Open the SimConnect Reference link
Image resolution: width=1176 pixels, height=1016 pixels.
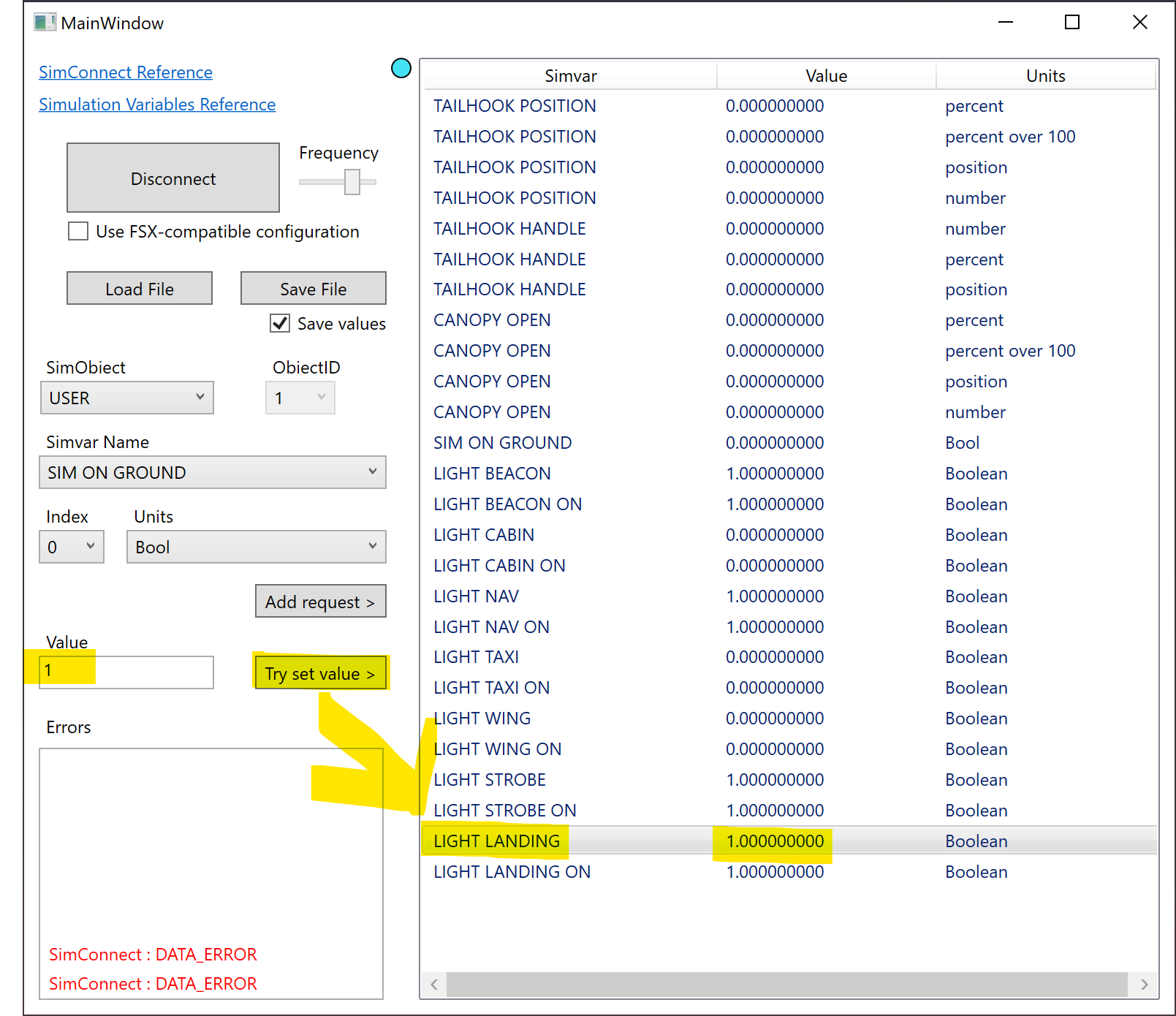click(x=125, y=72)
